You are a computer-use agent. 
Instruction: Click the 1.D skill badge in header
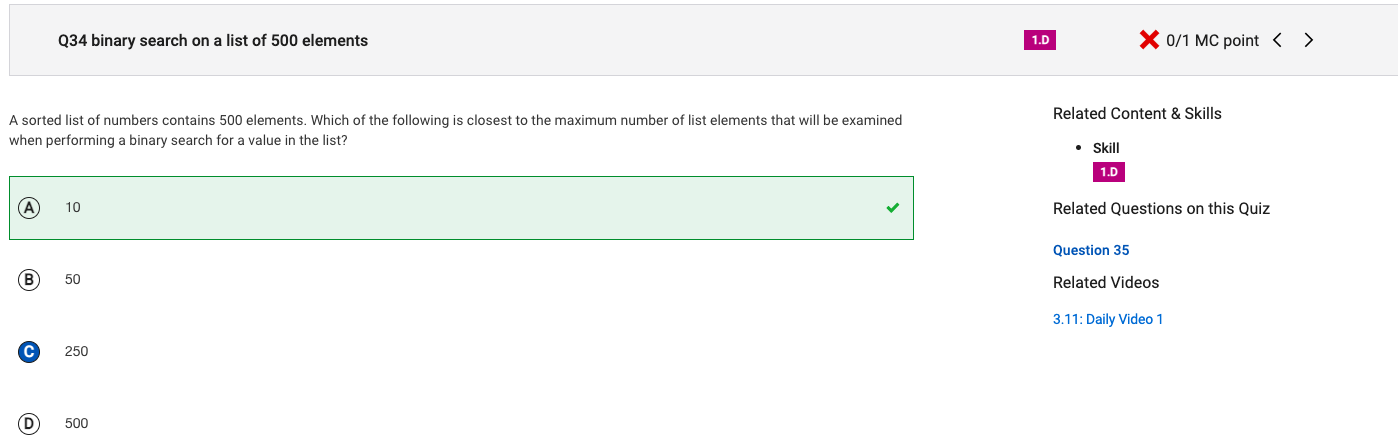pyautogui.click(x=1040, y=40)
